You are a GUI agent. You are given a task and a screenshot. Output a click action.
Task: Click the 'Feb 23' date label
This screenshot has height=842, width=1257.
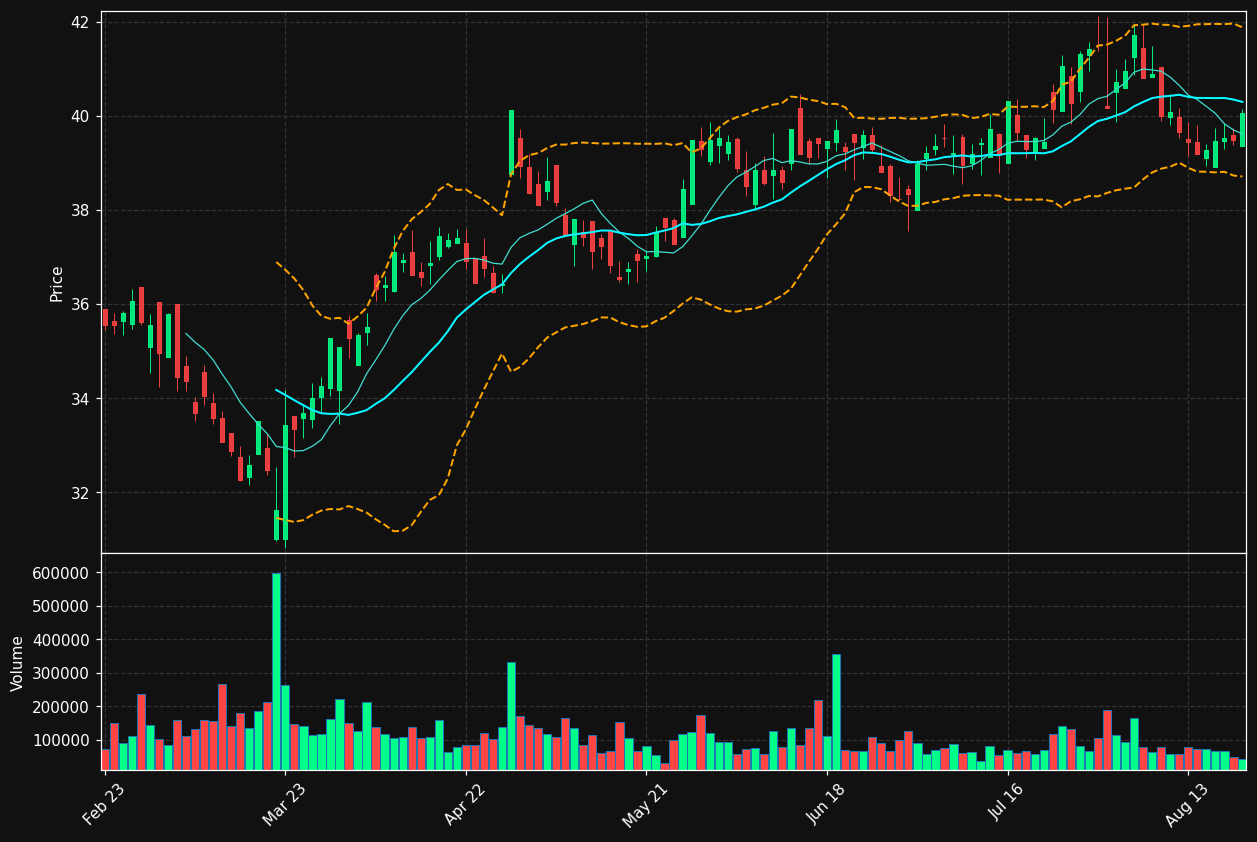coord(105,804)
